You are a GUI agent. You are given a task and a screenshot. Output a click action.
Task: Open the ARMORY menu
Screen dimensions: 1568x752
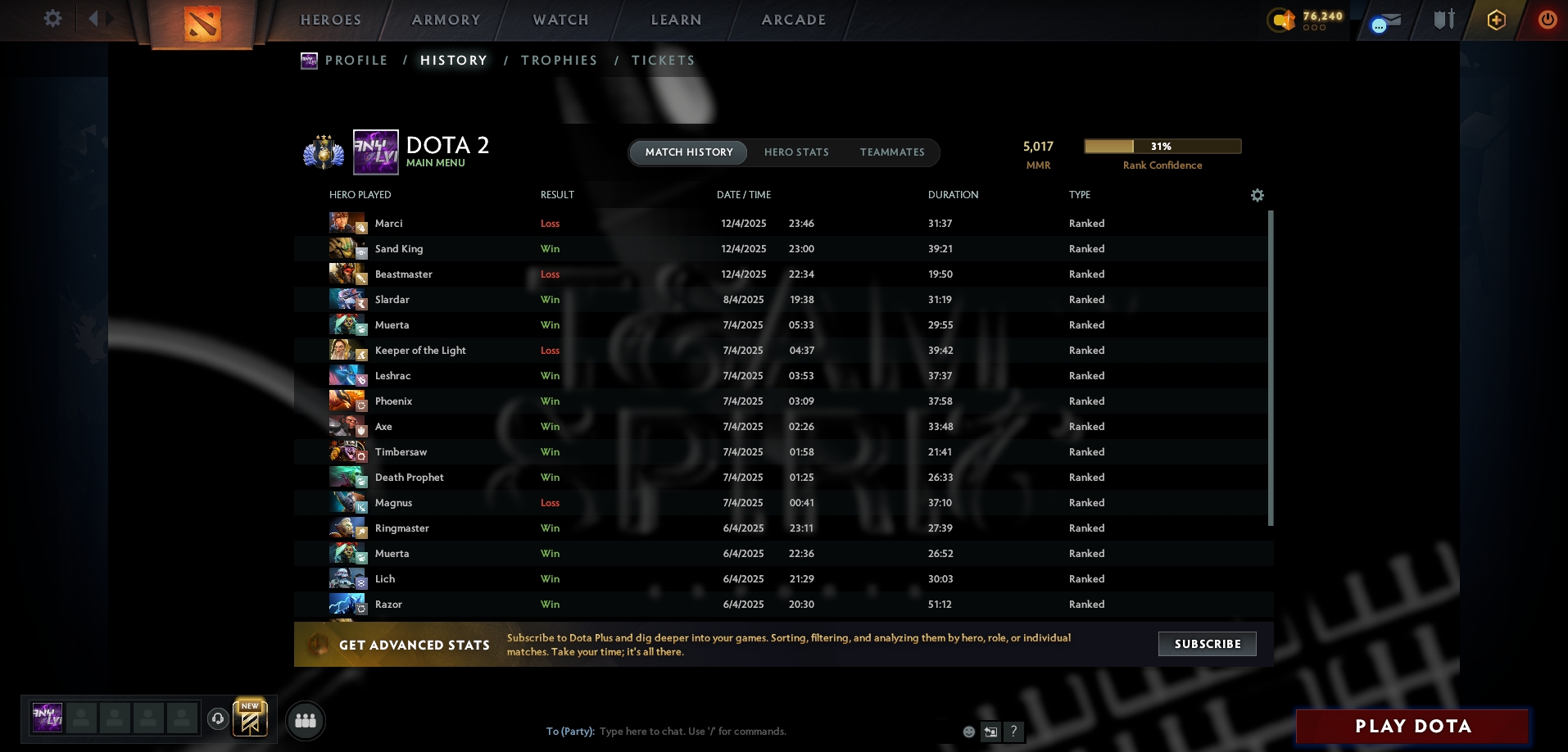coord(446,20)
